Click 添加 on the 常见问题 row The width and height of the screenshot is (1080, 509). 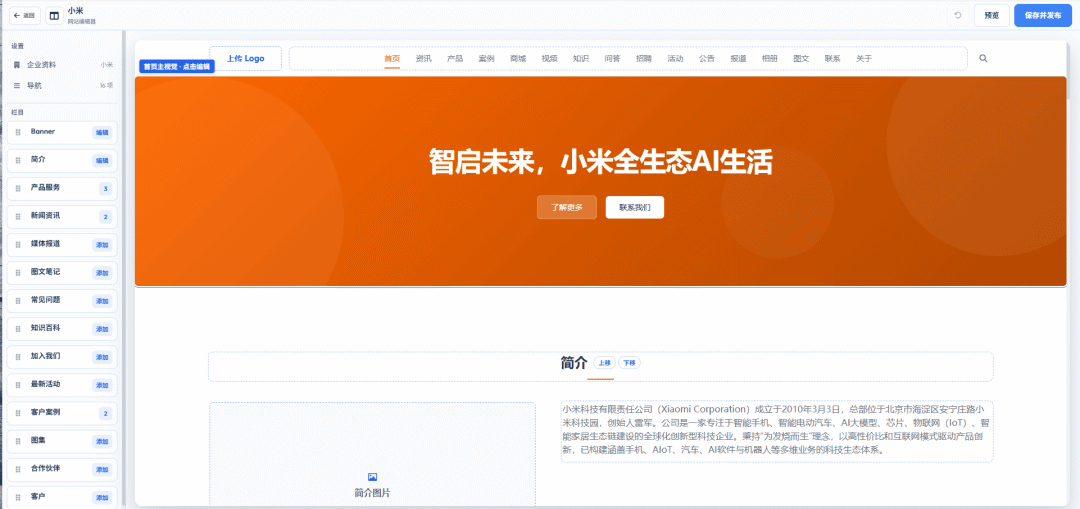103,301
